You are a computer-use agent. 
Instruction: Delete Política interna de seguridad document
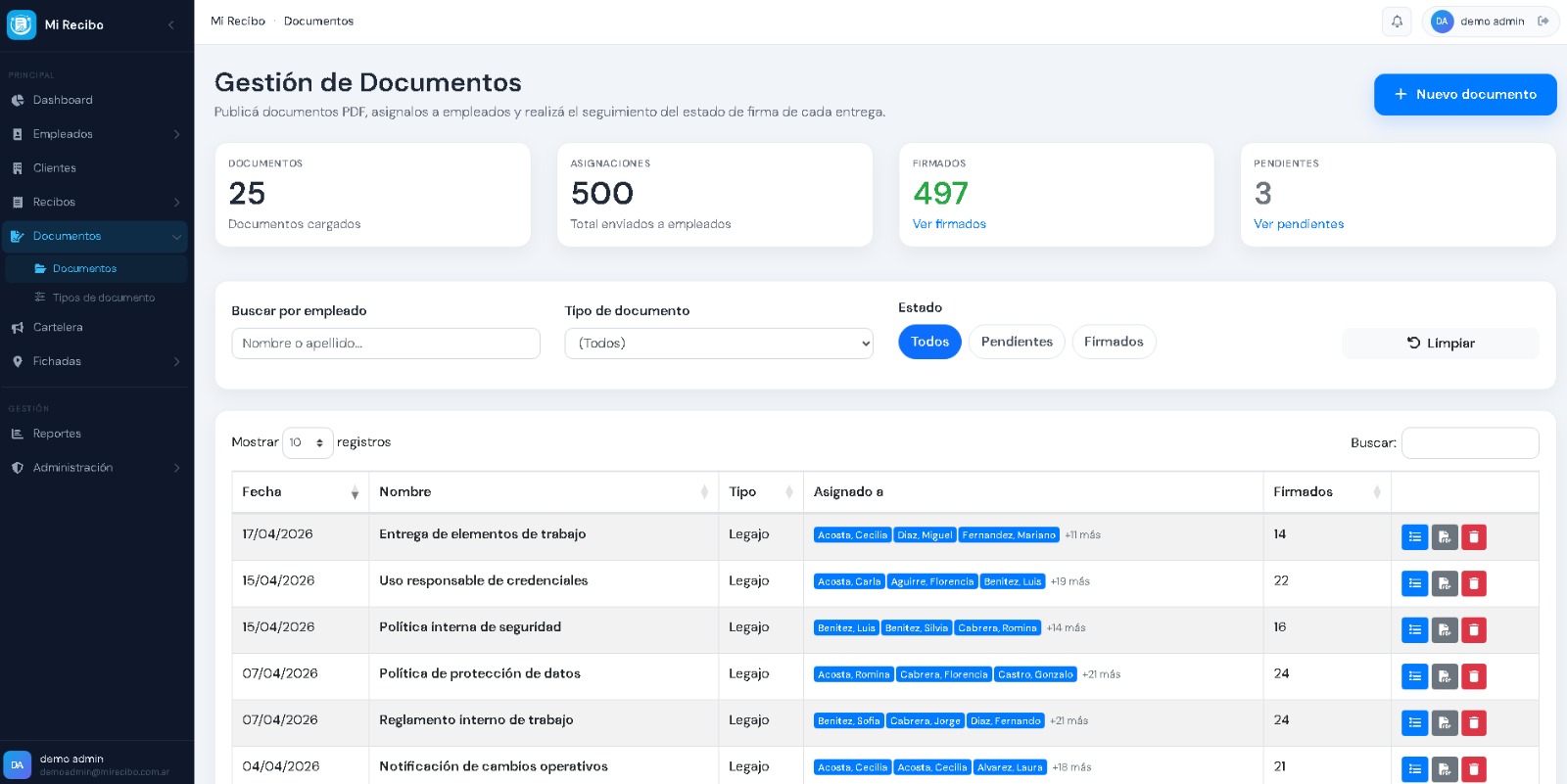(1474, 630)
